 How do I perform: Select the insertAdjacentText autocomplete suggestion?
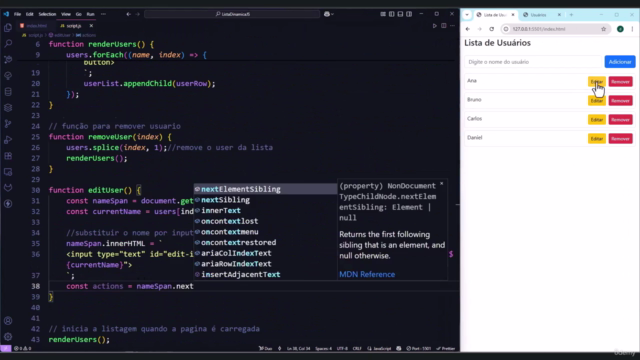265,275
